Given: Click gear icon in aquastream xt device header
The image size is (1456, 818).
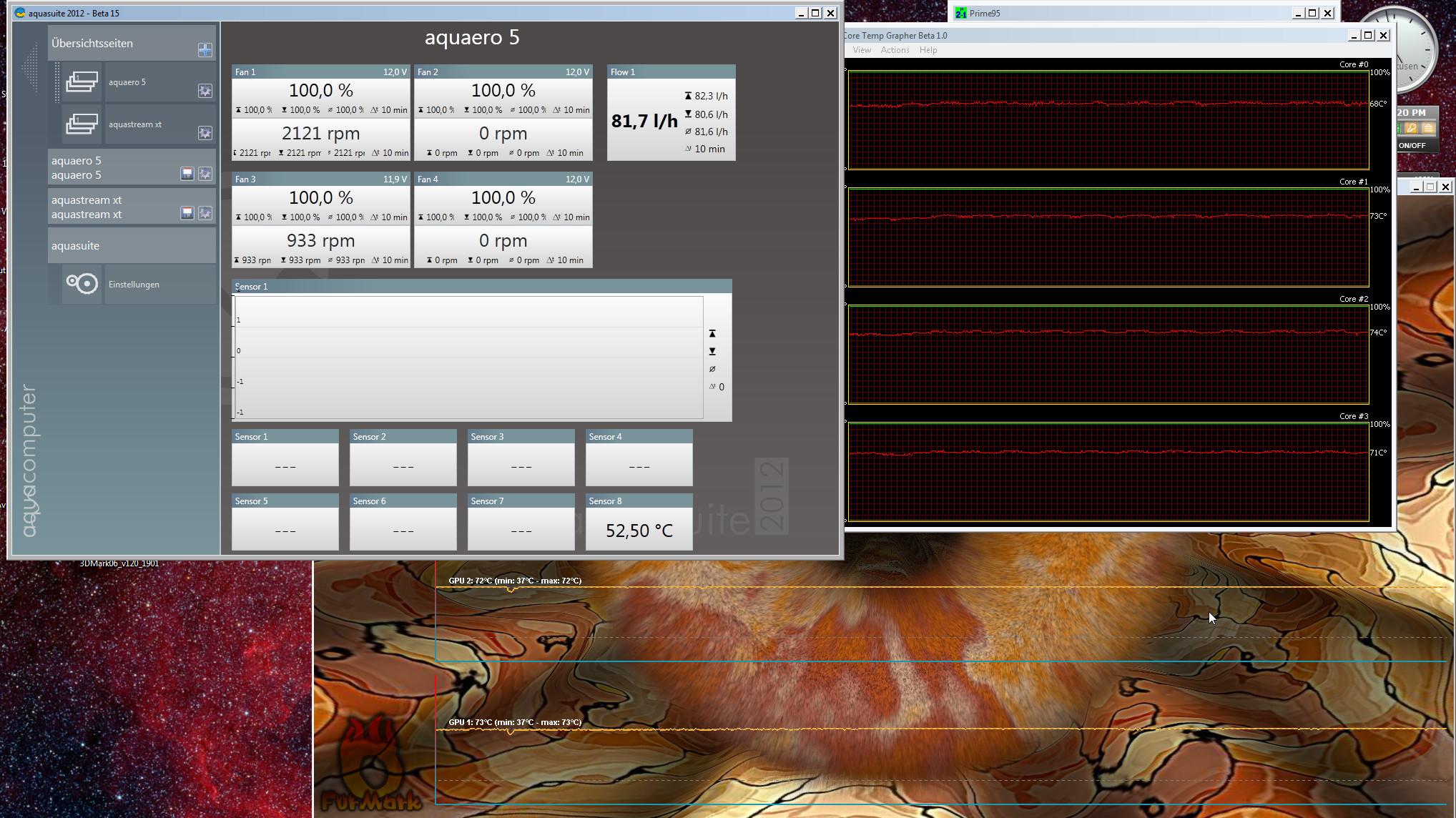Looking at the screenshot, I should (x=205, y=213).
